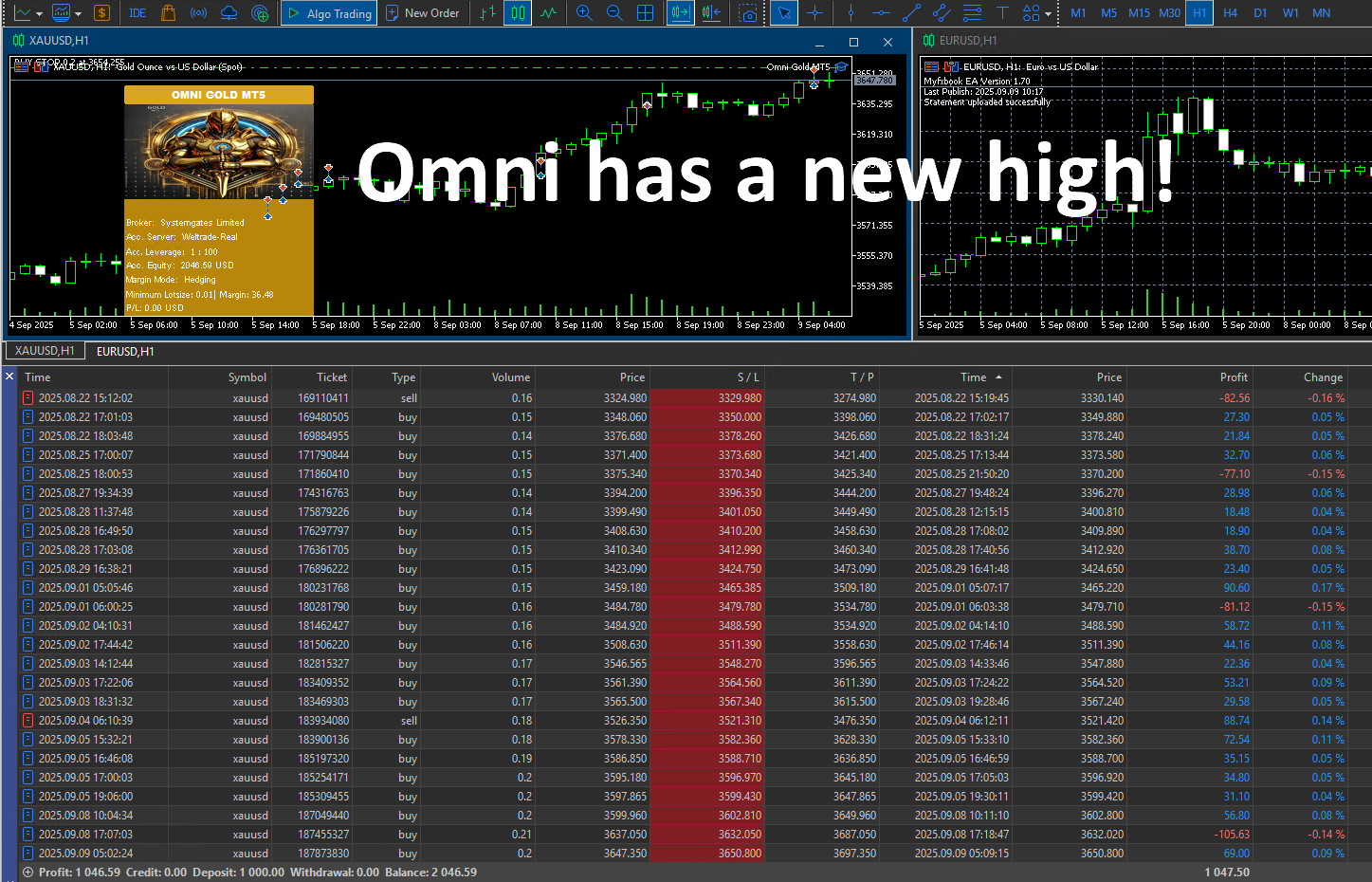
Task: Click the OMNI GOLD MT5 panel image
Action: pos(219,152)
